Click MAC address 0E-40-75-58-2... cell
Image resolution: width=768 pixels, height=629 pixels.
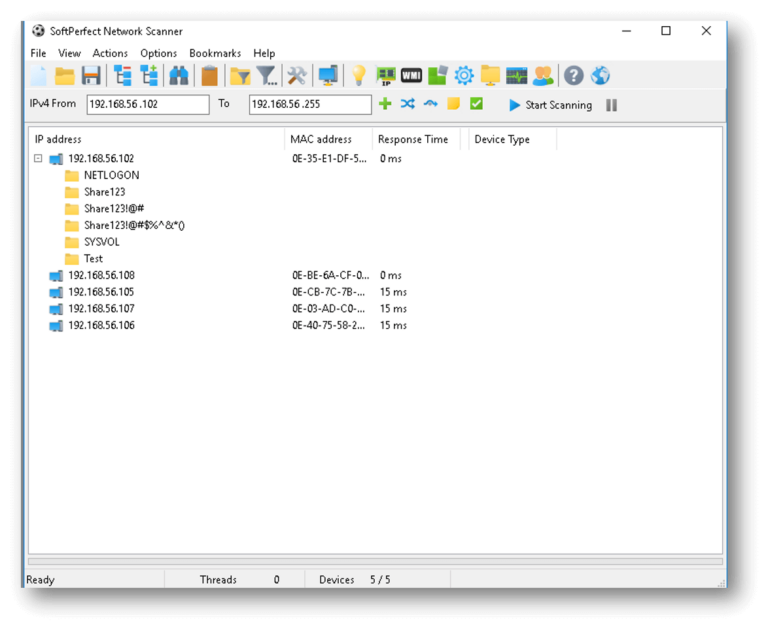[328, 325]
